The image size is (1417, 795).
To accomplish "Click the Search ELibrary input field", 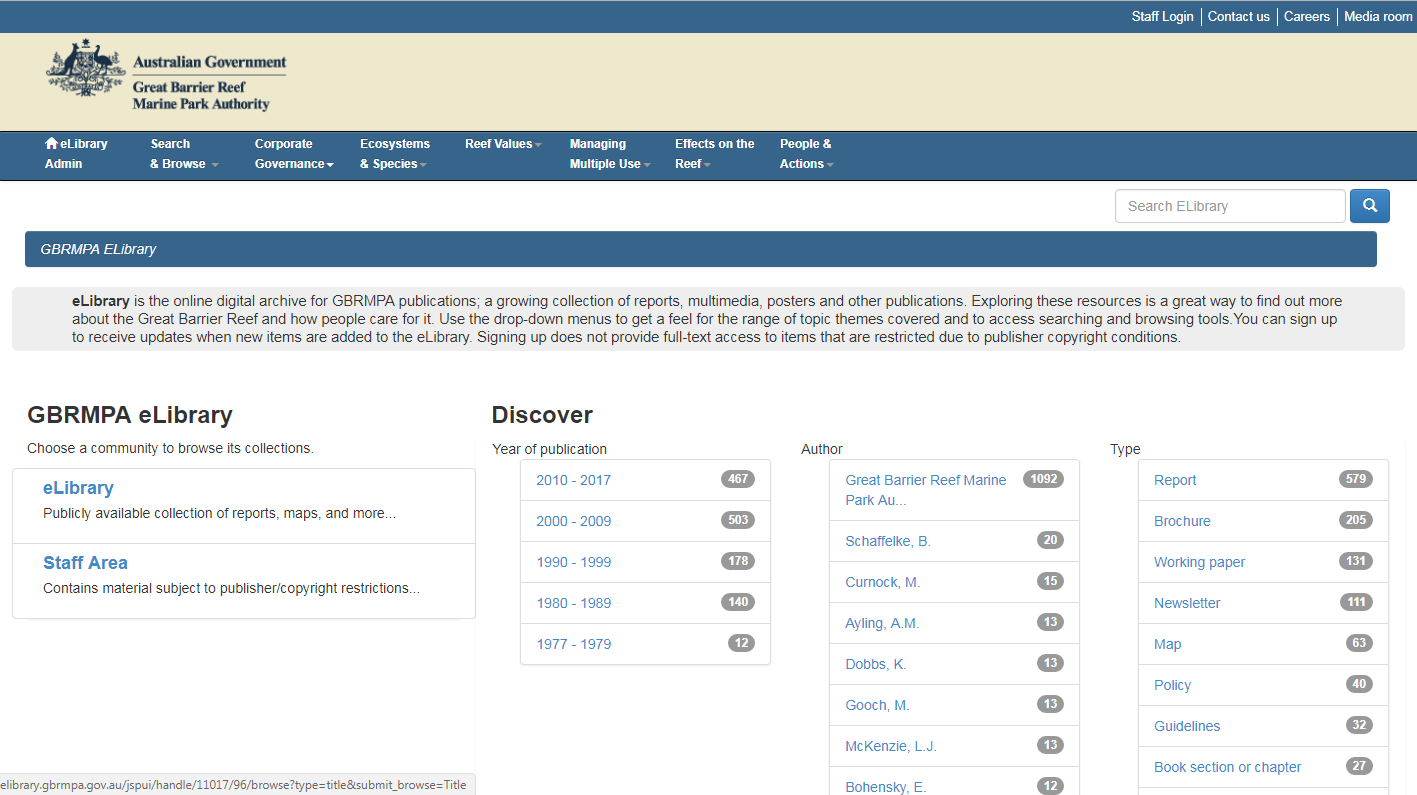I will point(1230,206).
